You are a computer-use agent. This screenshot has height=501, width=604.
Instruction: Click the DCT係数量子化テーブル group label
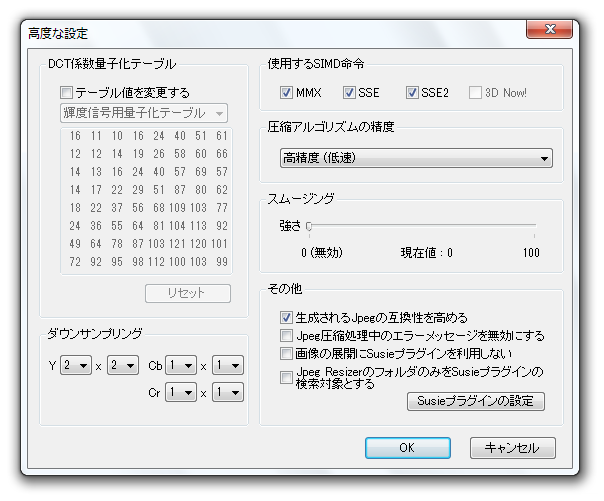click(112, 64)
